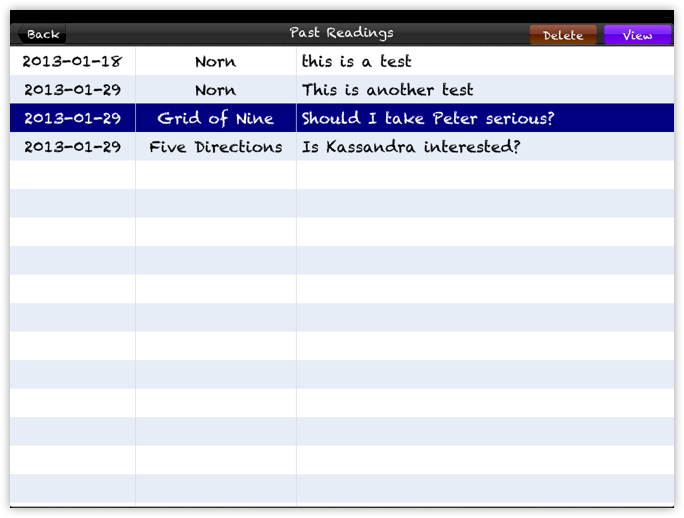Click empty cell under "Is Kassandra interested?"
Viewport: 684px width, 518px height.
tap(484, 175)
